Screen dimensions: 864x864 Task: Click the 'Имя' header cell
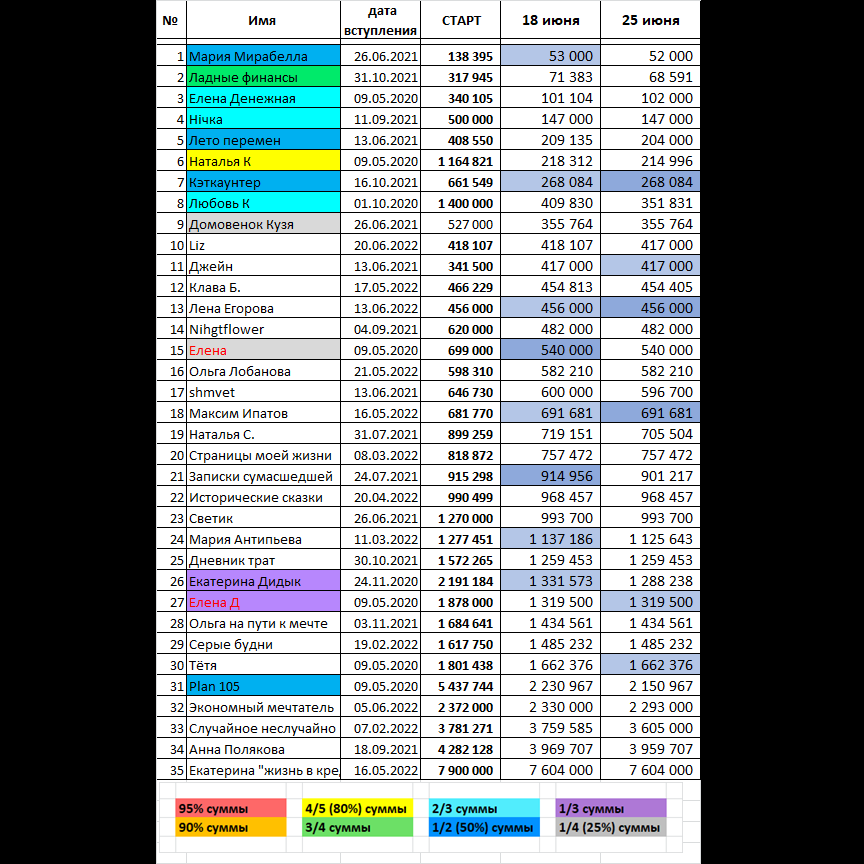[263, 20]
